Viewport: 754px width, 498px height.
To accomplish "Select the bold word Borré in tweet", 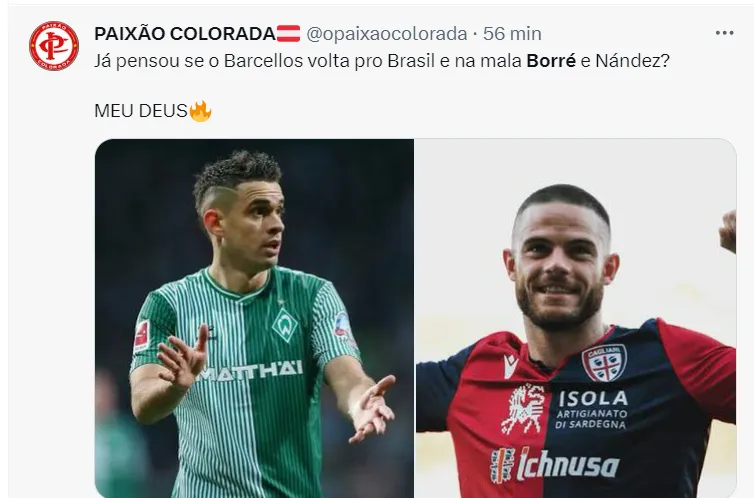I will click(x=551, y=61).
